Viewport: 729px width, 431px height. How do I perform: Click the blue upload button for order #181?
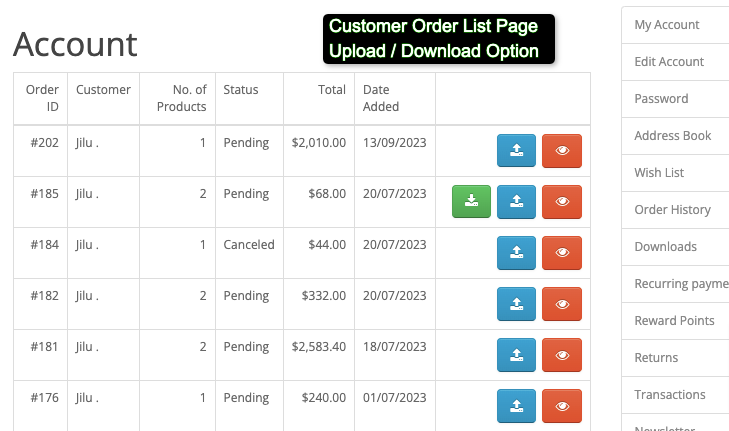(516, 355)
